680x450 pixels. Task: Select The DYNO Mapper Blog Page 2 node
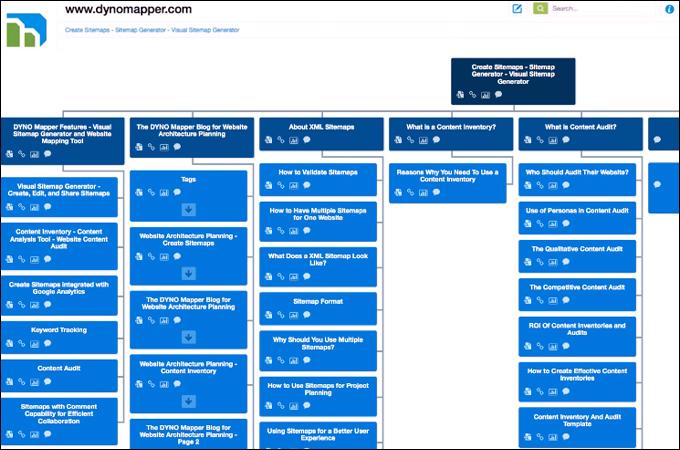point(189,434)
